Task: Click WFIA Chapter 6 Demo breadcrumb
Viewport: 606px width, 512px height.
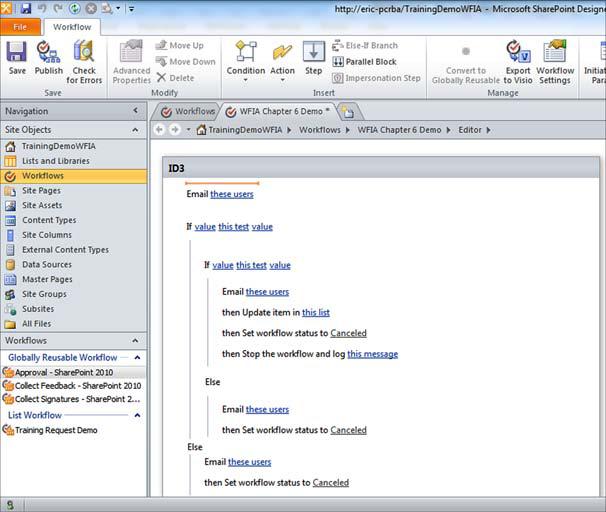Action: (x=399, y=130)
